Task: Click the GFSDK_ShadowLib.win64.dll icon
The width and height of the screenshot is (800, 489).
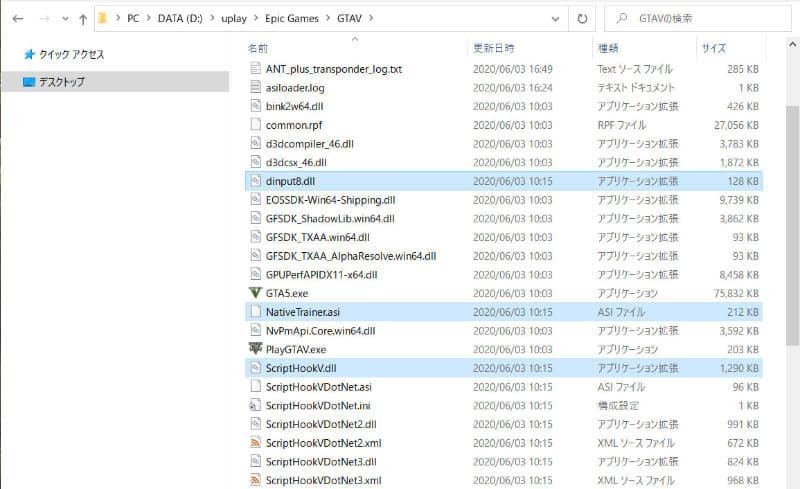Action: (255, 218)
